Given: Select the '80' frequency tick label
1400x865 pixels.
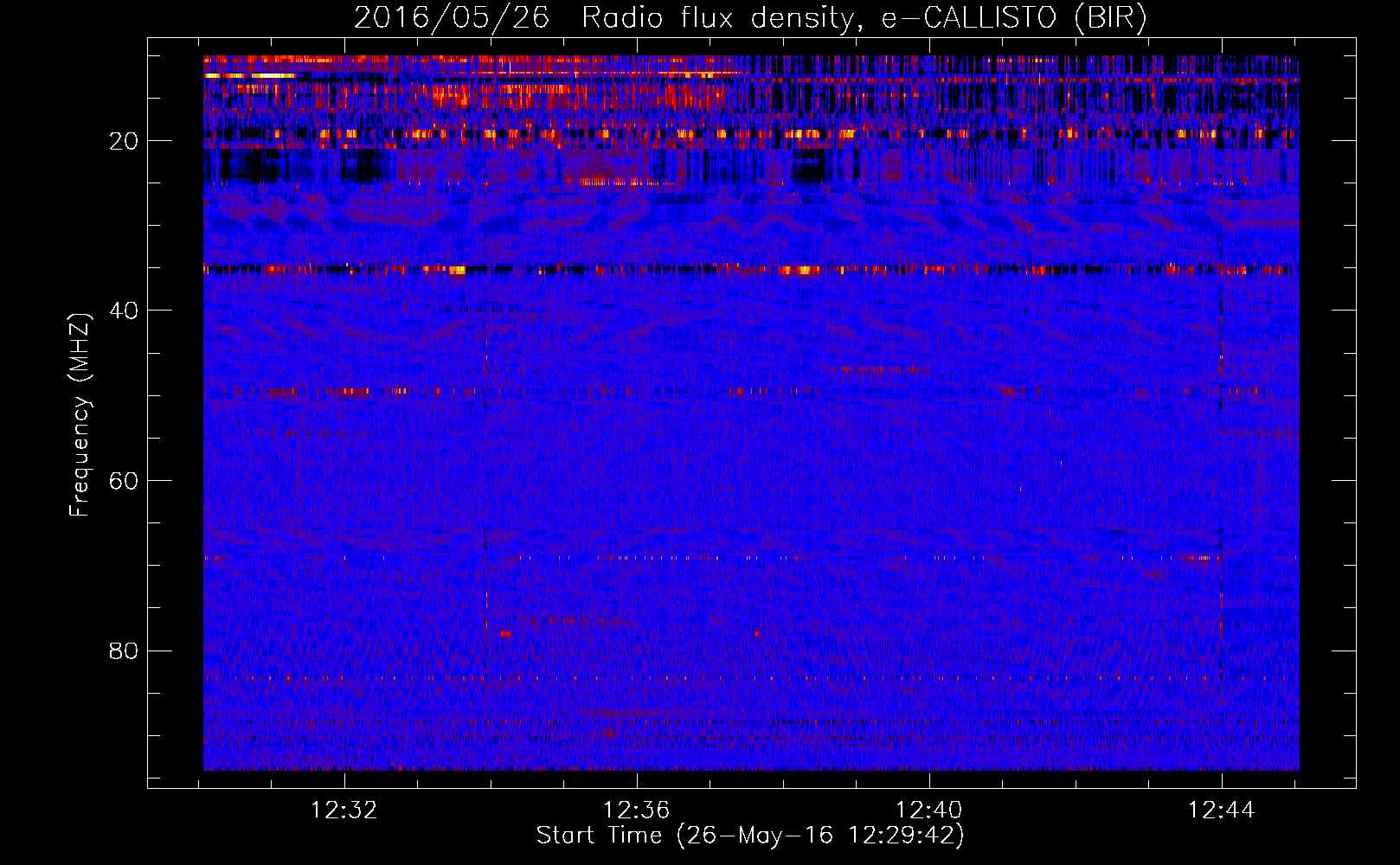Looking at the screenshot, I should coord(124,650).
